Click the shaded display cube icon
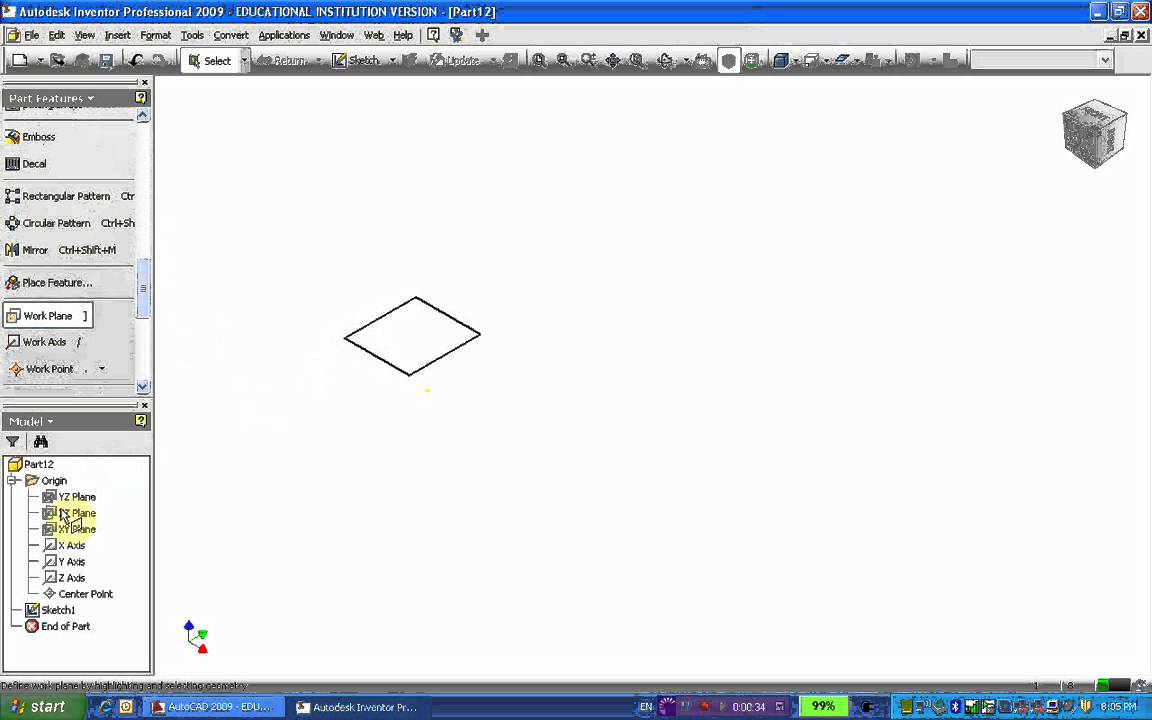This screenshot has height=720, width=1152. pos(781,60)
